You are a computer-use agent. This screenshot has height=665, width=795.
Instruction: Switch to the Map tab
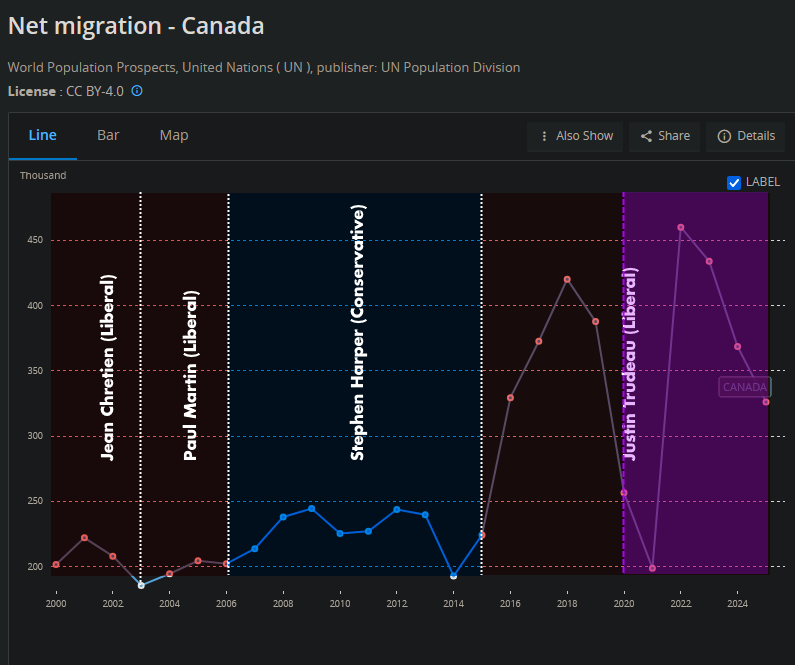coord(174,135)
